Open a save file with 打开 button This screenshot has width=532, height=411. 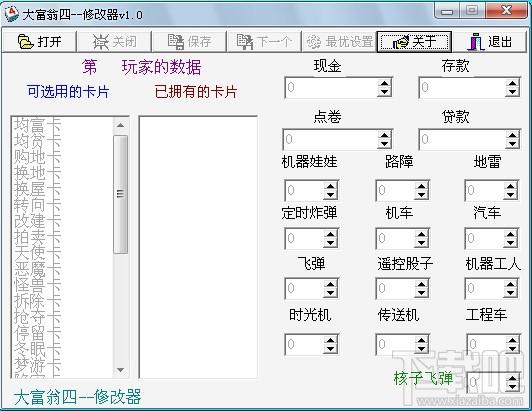tap(39, 42)
